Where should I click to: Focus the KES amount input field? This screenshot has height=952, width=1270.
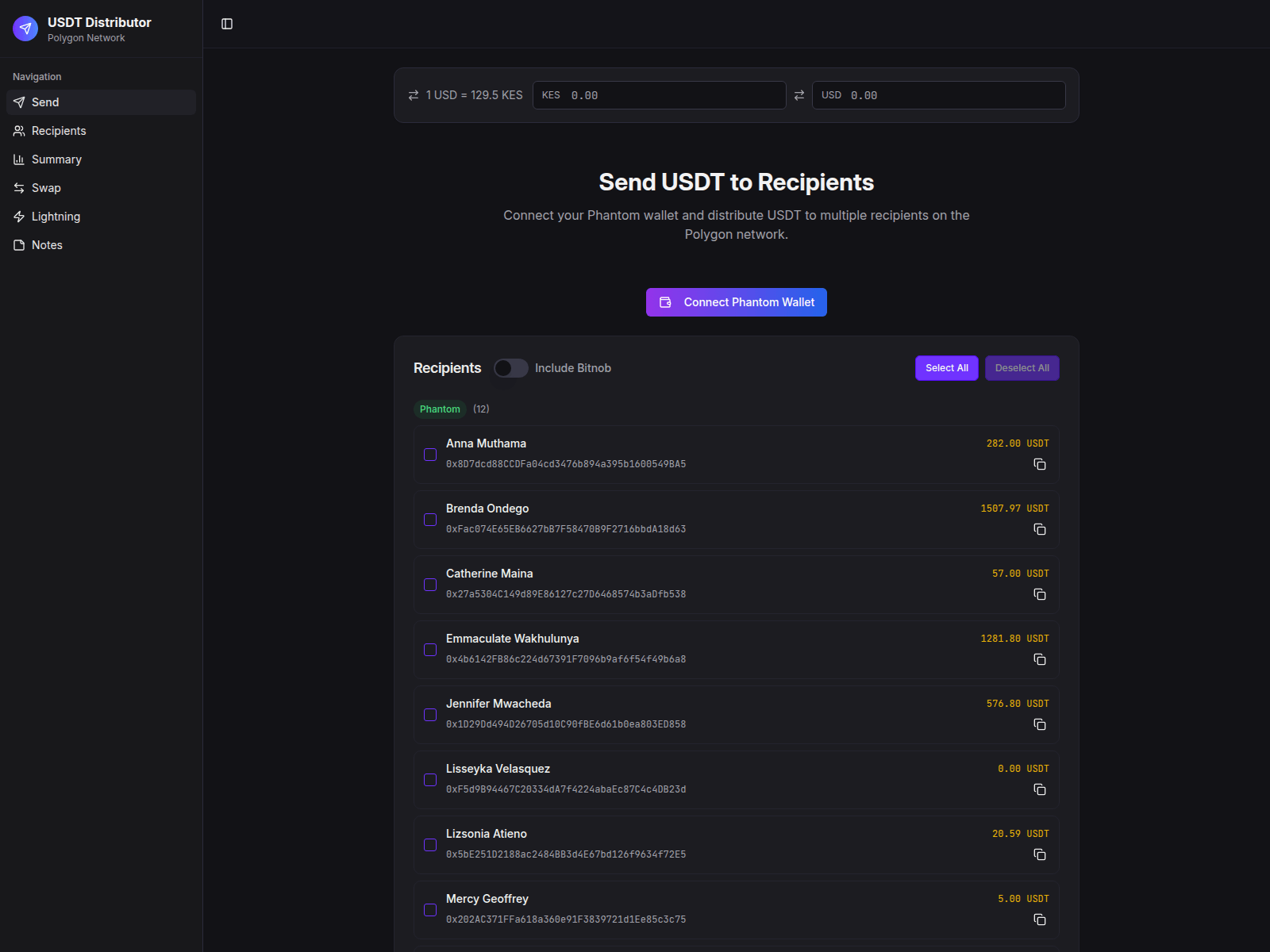[660, 95]
